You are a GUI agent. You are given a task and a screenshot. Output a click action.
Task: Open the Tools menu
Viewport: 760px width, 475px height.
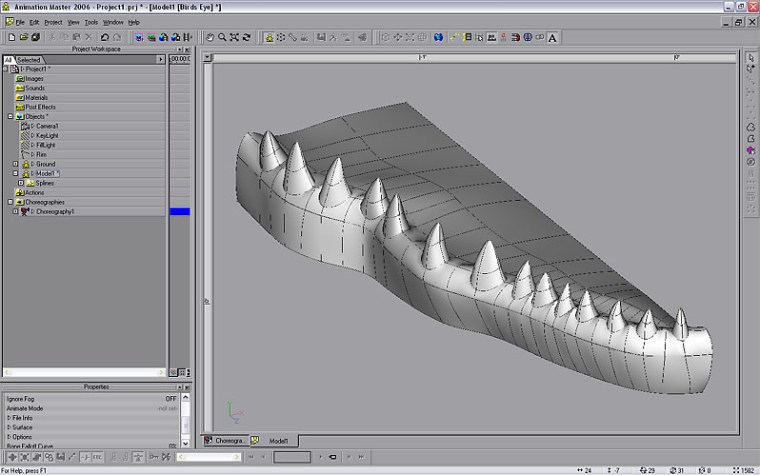pos(91,21)
